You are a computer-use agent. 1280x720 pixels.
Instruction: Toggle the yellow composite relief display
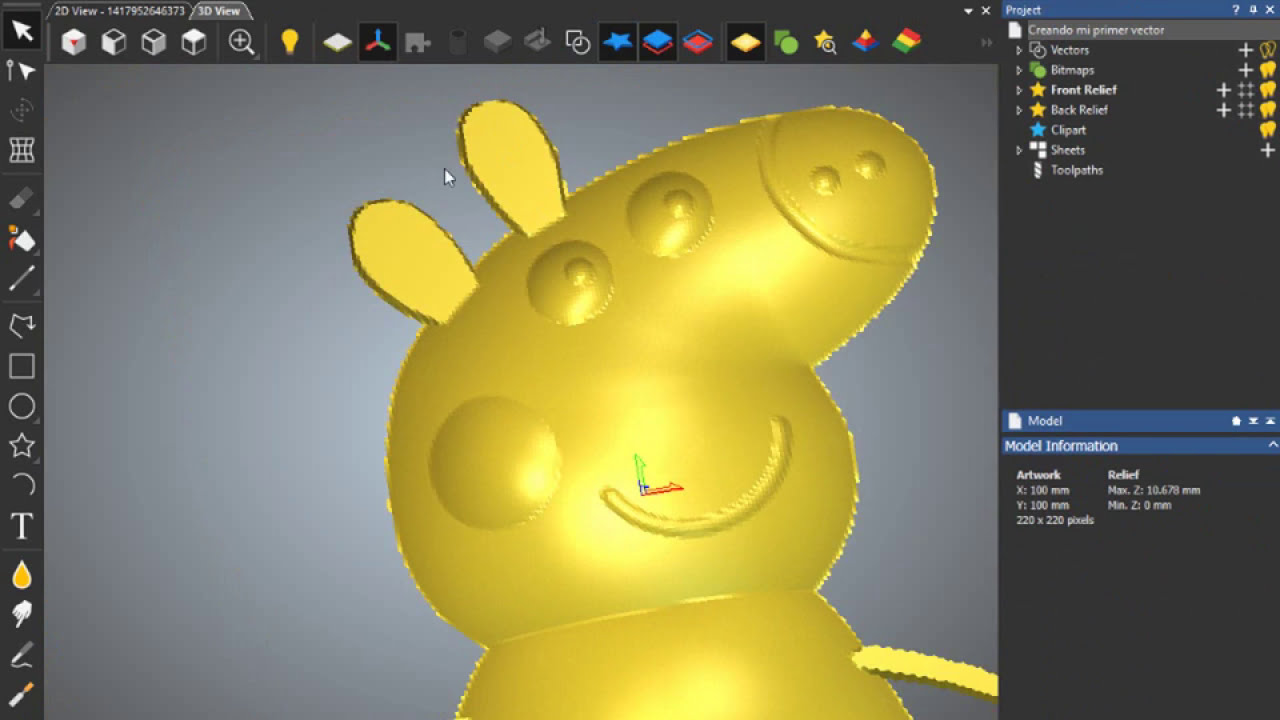click(x=746, y=42)
